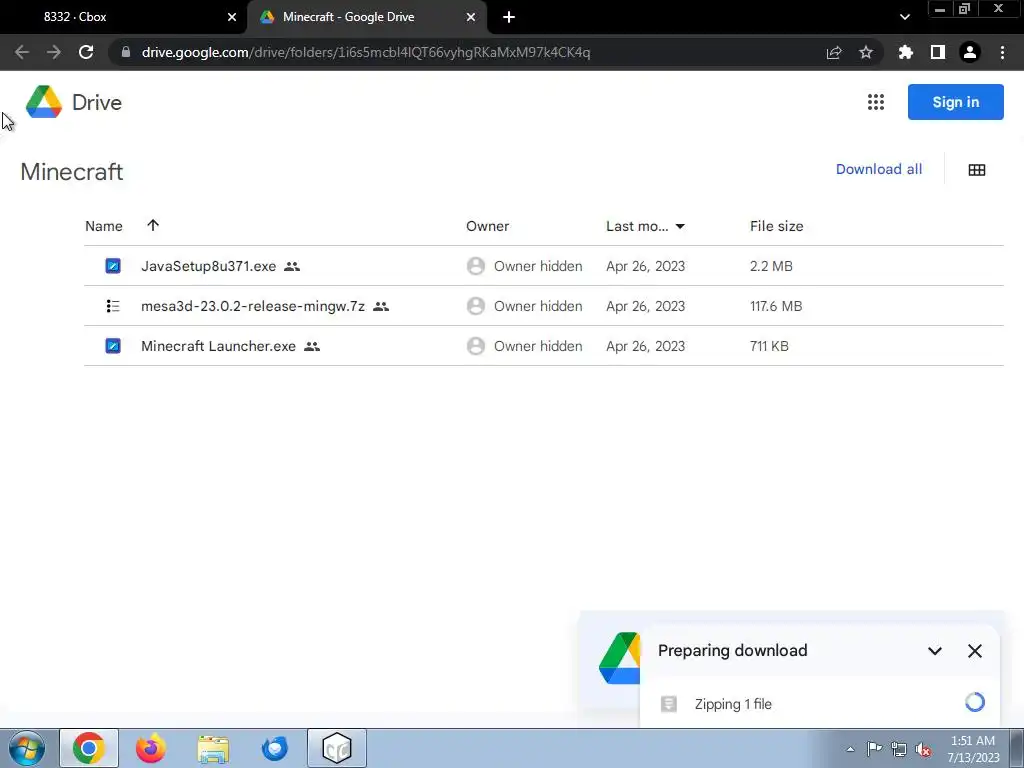Bookmark this tab with star icon
Screen dimensions: 1024x768
(866, 52)
